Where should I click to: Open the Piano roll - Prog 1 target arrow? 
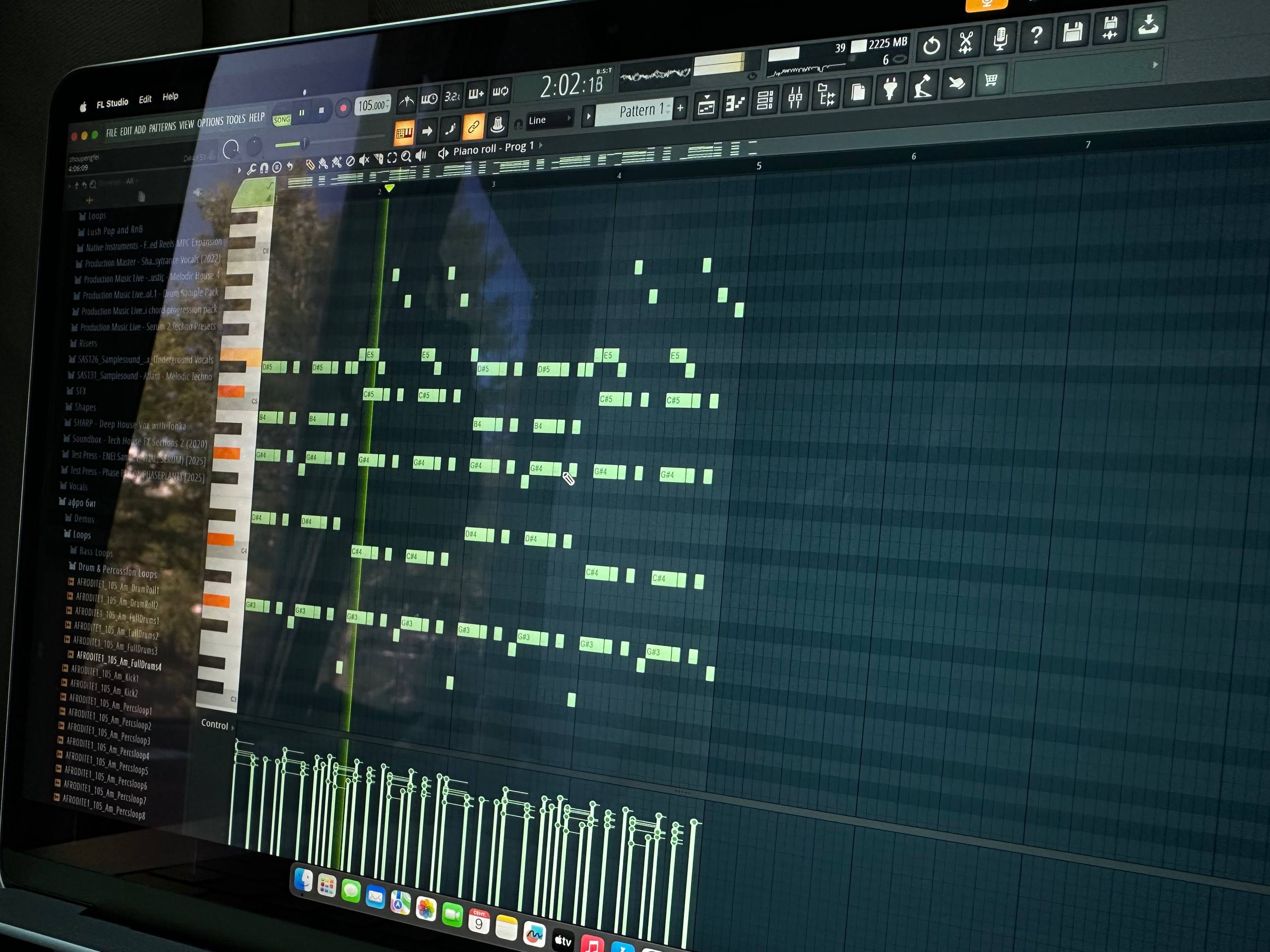pos(540,145)
